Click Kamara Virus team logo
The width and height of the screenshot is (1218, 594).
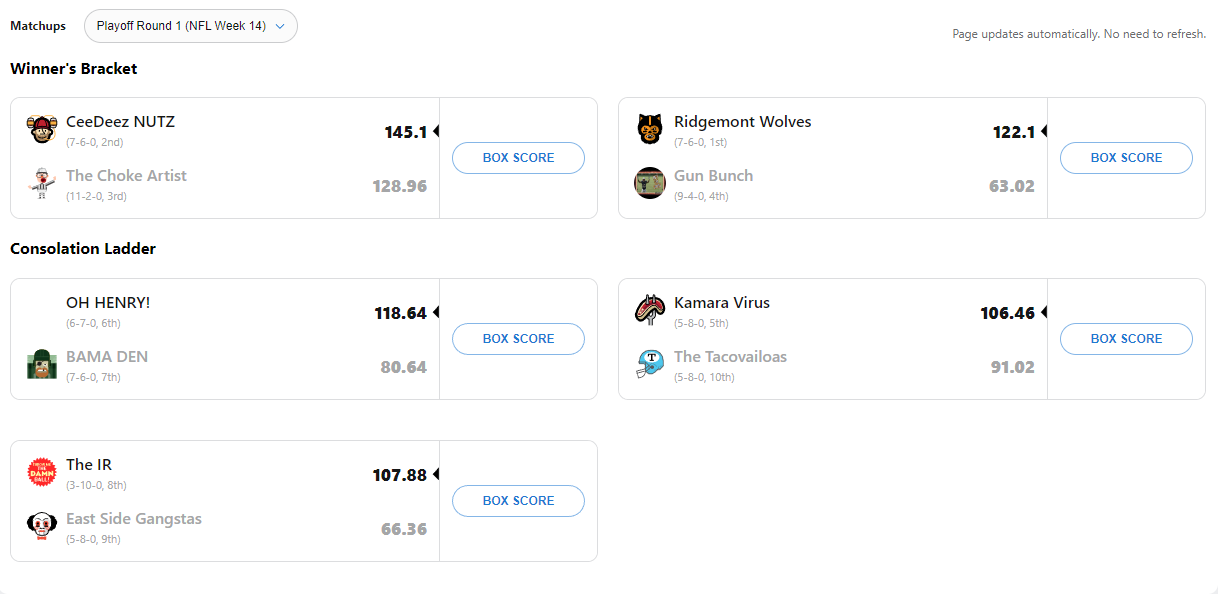pos(649,310)
